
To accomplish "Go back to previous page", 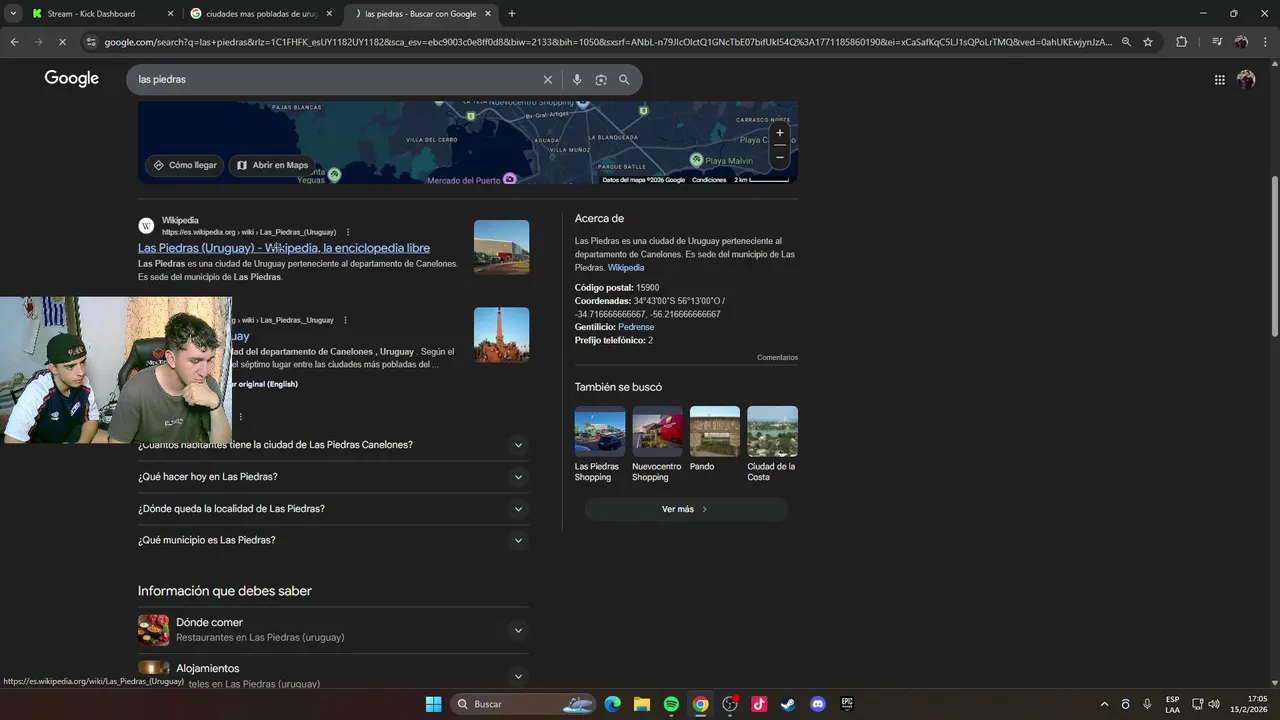I will click(x=14, y=42).
